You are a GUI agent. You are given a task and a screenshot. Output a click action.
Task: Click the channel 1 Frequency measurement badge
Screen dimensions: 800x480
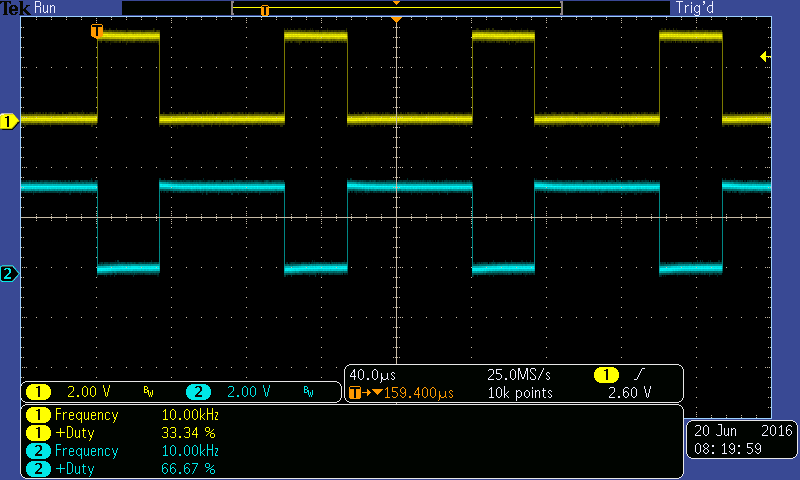[x=38, y=415]
